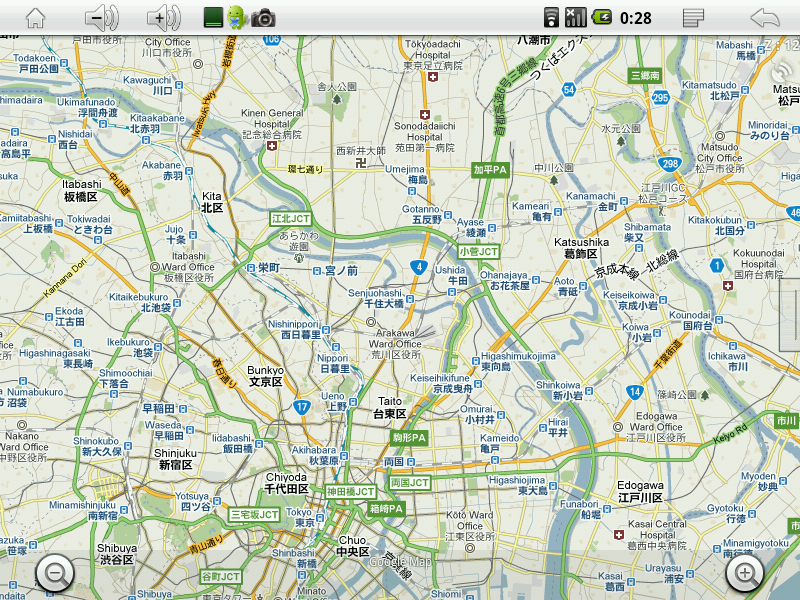The height and width of the screenshot is (600, 800).
Task: Tap the Chuo 中央区 ward label
Action: click(353, 546)
